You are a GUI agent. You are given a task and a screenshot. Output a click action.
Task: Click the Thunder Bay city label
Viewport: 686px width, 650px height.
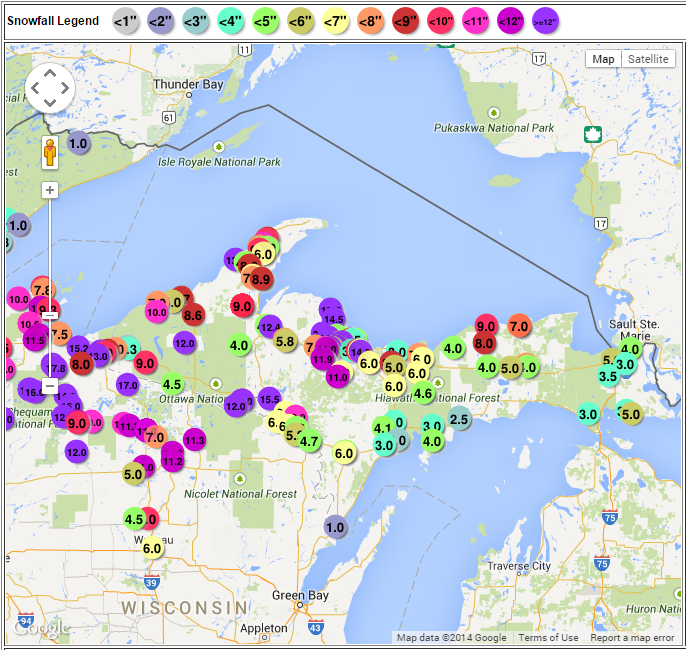point(188,84)
